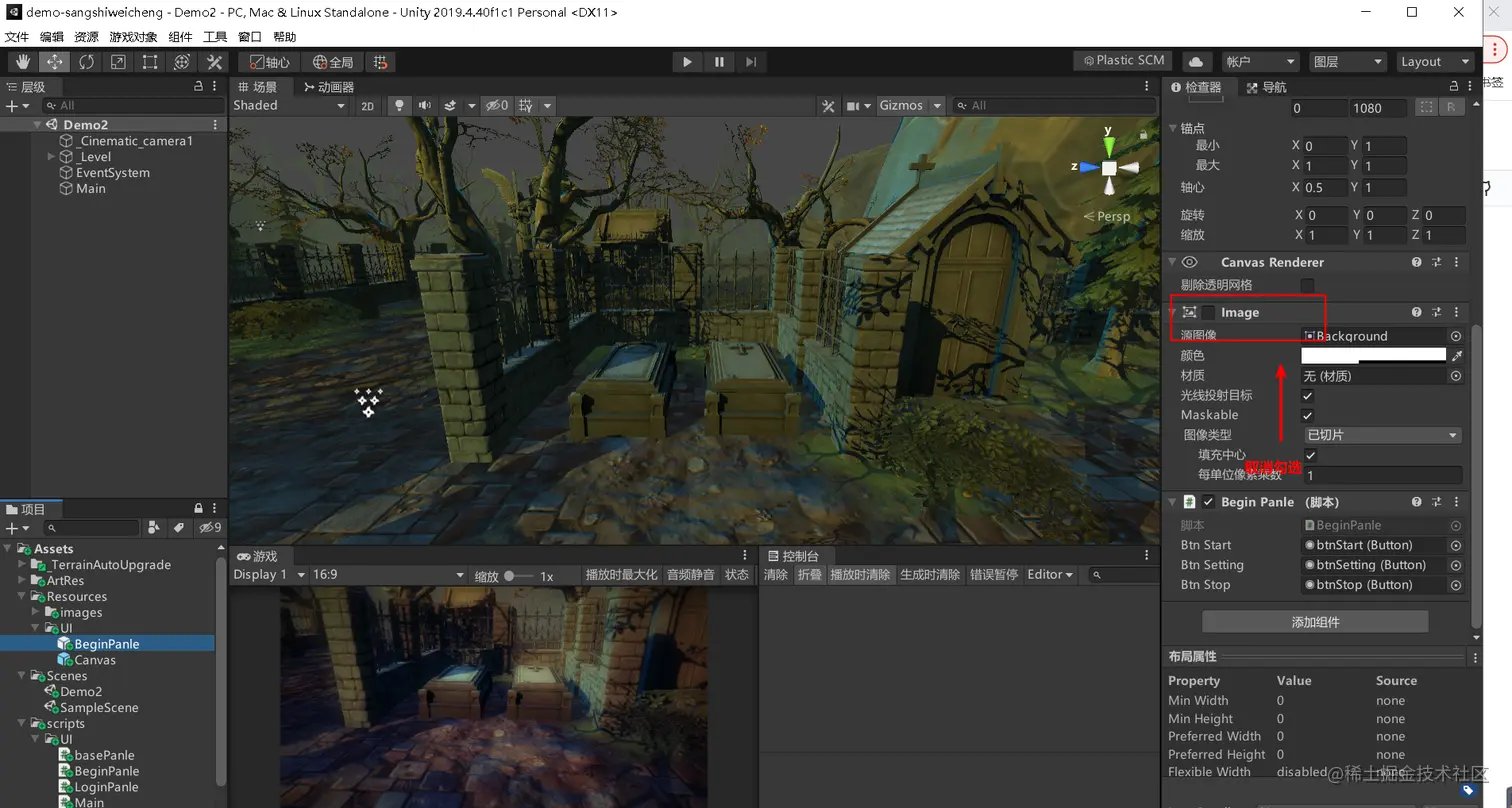This screenshot has height=808, width=1512.
Task: Expand the _Level object in hierarchy
Action: pyautogui.click(x=52, y=157)
